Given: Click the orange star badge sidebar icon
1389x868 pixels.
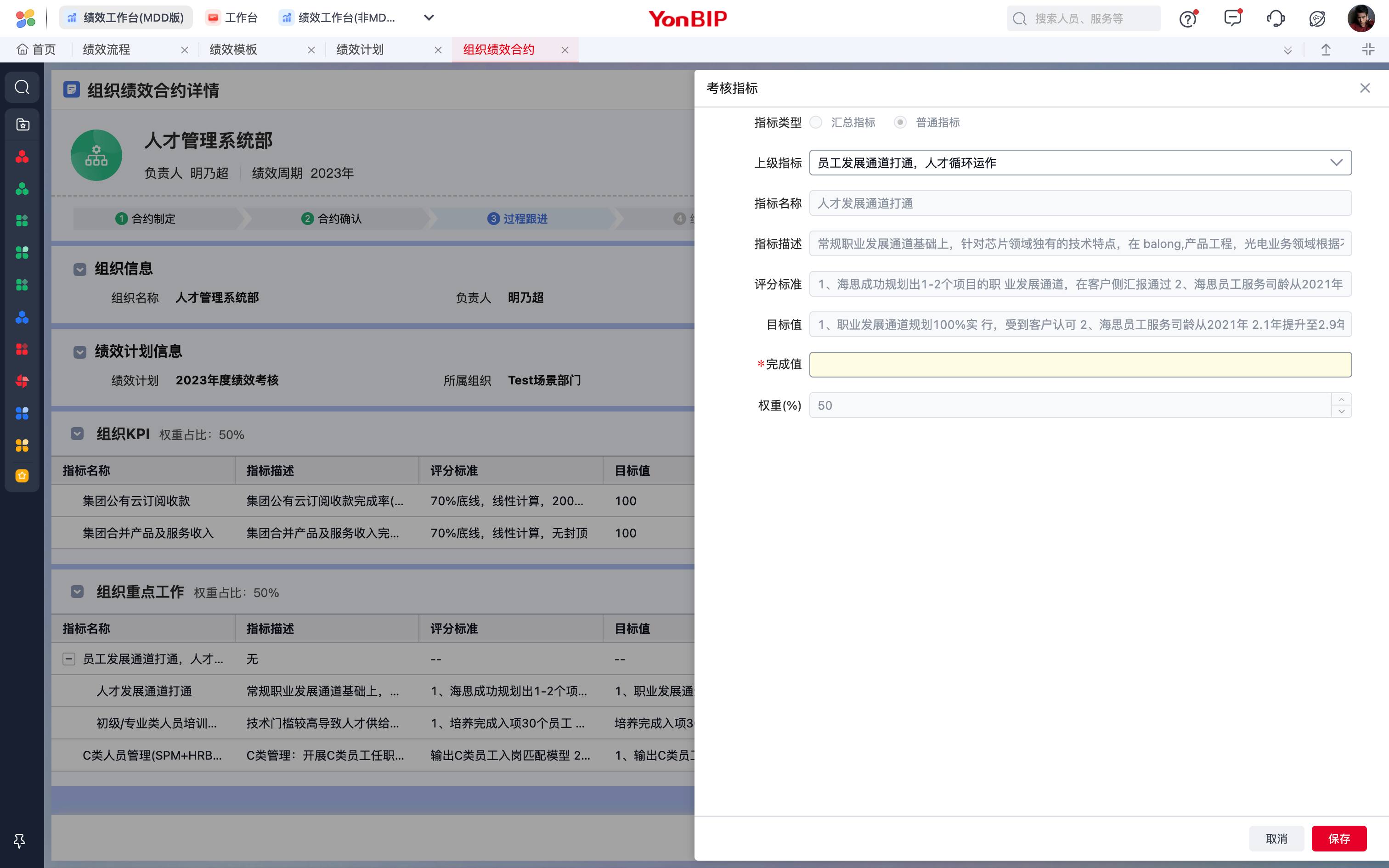Looking at the screenshot, I should (x=22, y=475).
